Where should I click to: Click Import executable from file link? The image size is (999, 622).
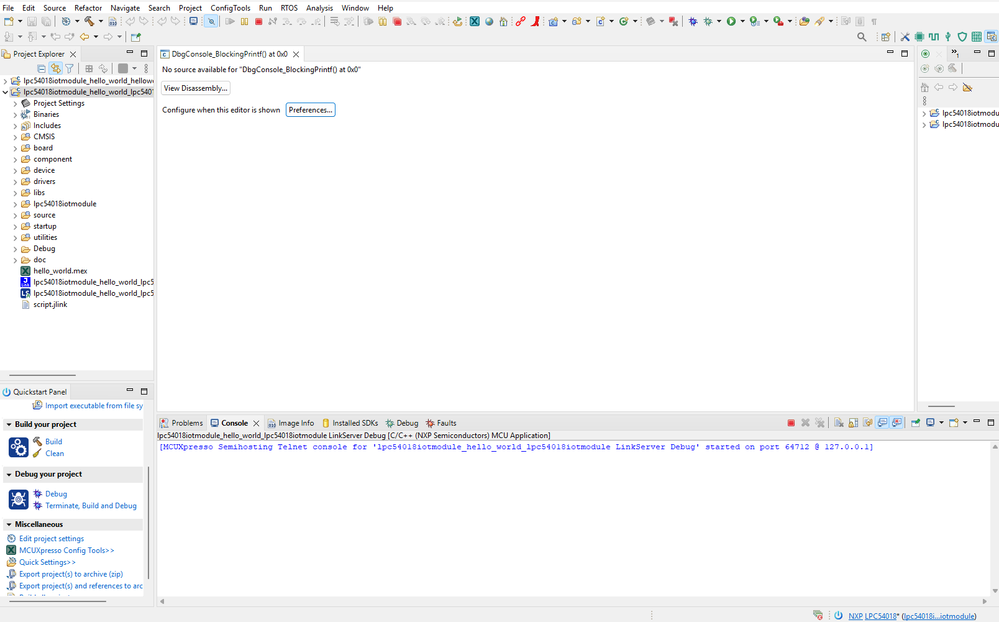point(94,406)
